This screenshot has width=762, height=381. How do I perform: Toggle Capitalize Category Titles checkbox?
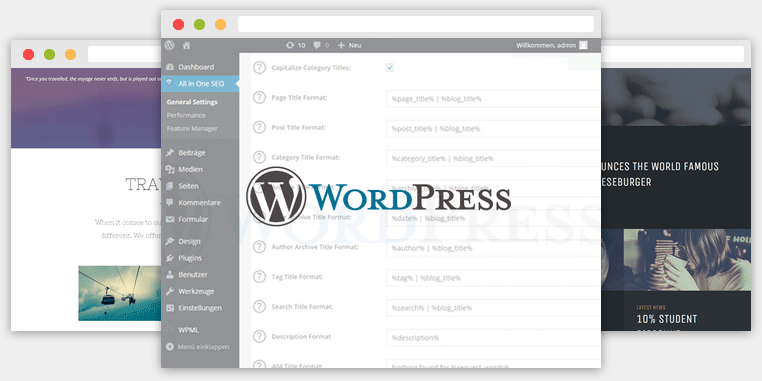click(x=390, y=68)
